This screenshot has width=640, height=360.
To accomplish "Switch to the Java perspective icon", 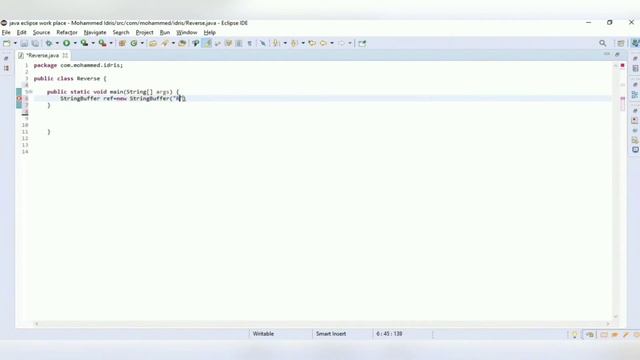I will (x=635, y=43).
